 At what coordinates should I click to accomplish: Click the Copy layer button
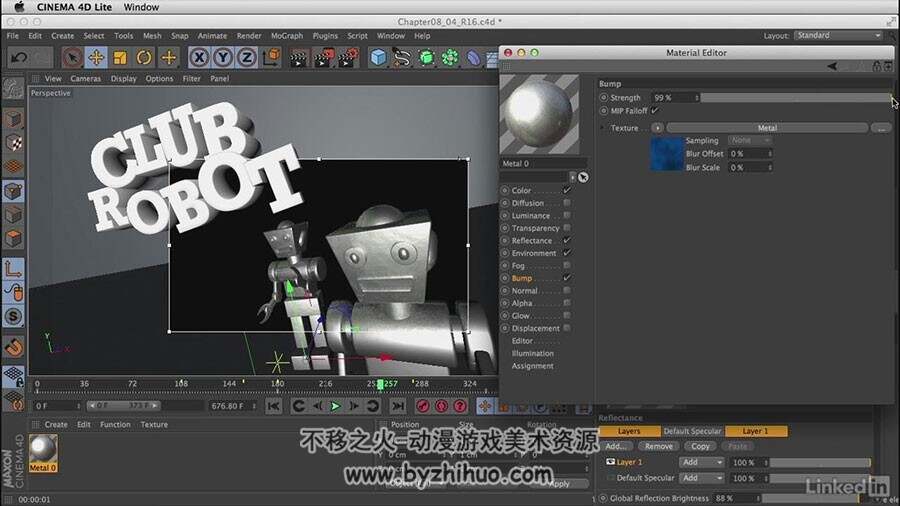point(700,446)
